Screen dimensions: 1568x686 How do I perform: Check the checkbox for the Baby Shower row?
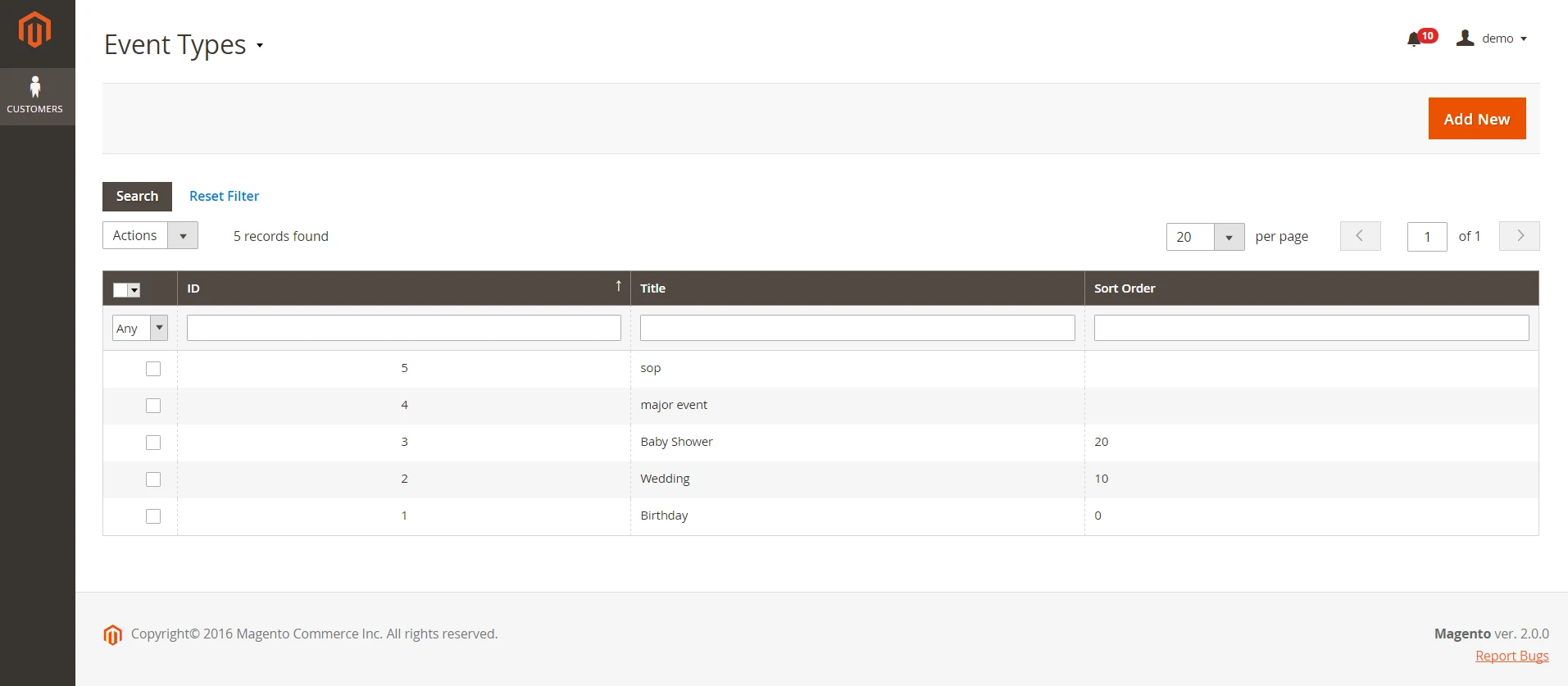153,443
